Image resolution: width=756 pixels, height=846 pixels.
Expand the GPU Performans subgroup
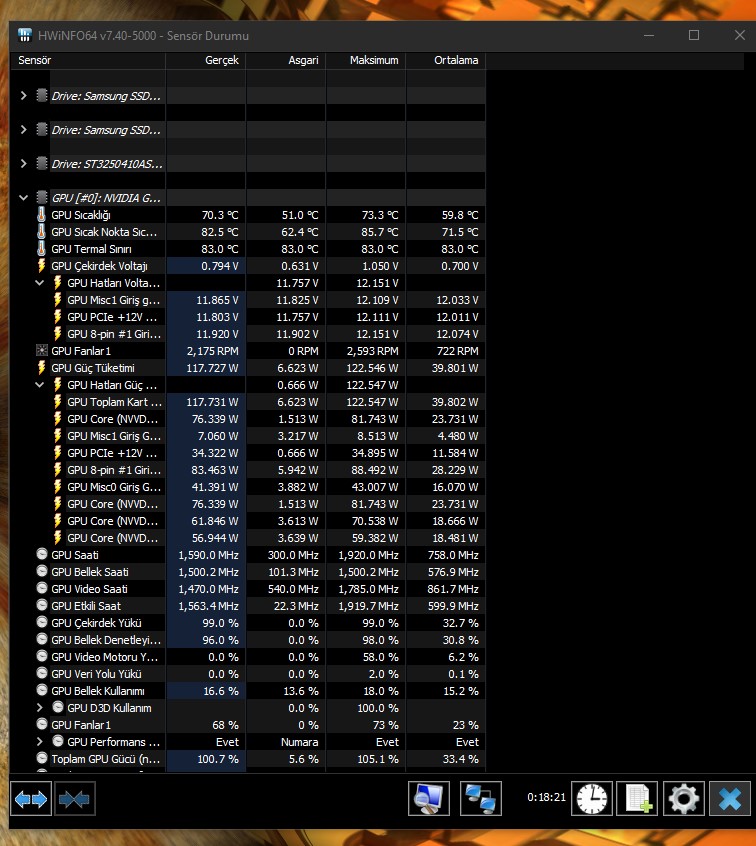click(x=39, y=741)
